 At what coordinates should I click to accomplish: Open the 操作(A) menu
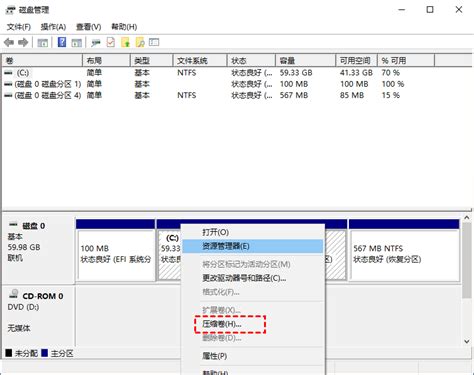[x=53, y=27]
